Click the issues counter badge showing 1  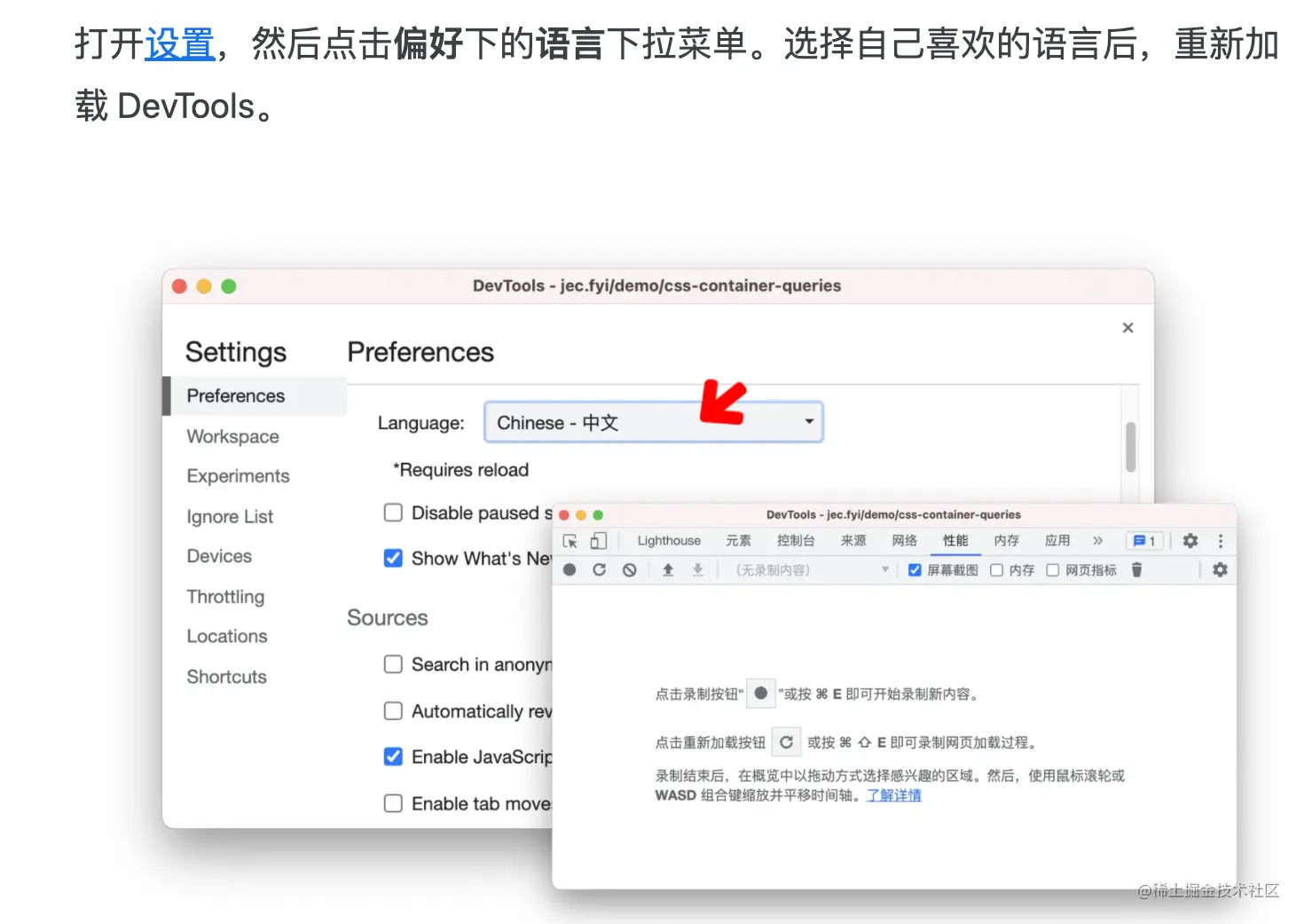[1143, 541]
